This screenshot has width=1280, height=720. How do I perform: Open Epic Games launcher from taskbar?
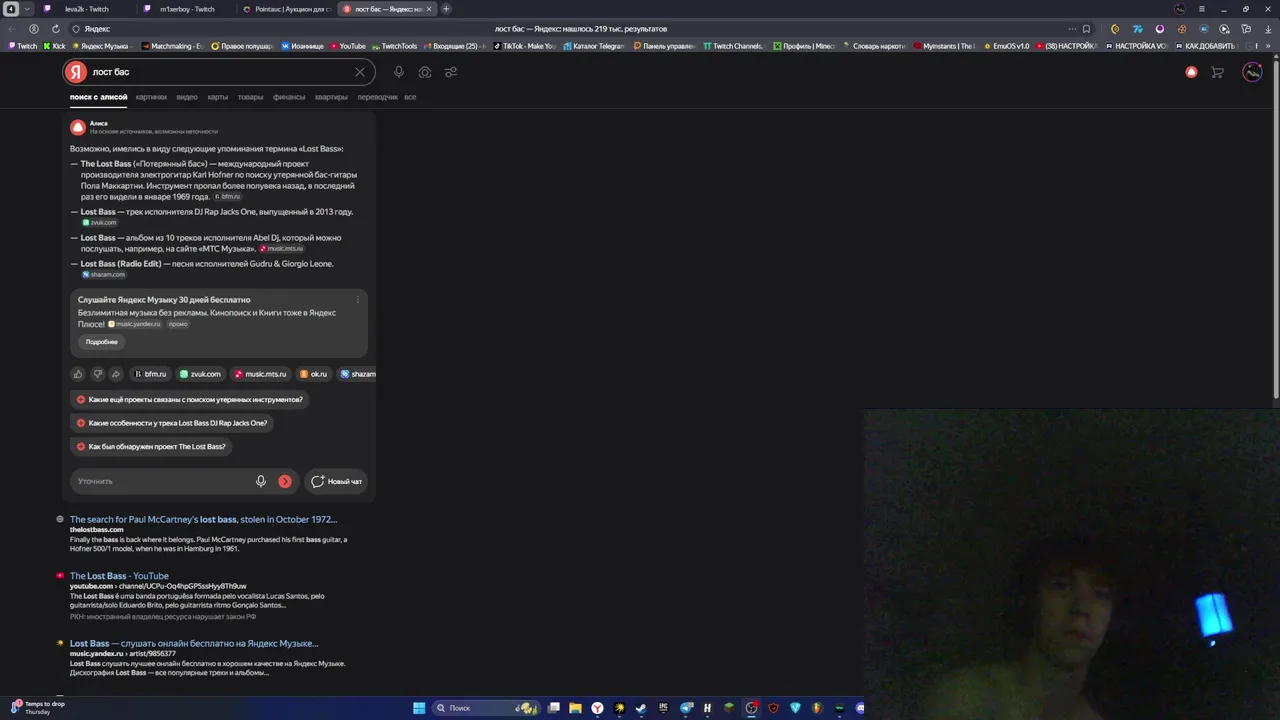(x=663, y=708)
